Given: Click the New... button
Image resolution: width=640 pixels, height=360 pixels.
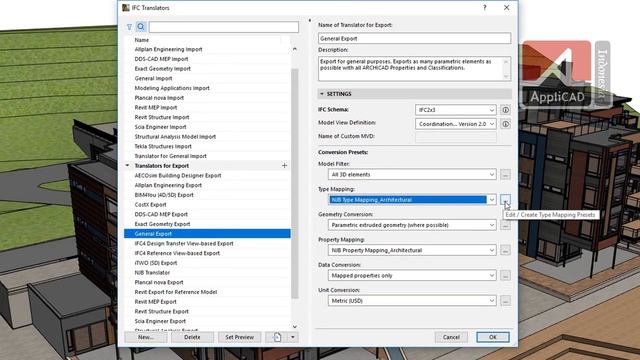Looking at the screenshot, I should pyautogui.click(x=146, y=337).
